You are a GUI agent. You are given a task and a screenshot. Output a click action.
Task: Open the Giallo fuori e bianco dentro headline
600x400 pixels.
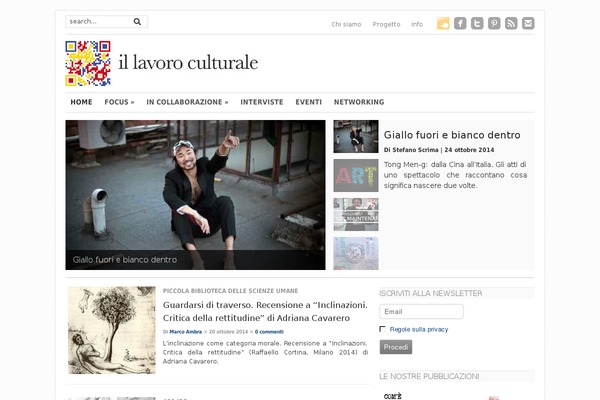[x=452, y=135]
